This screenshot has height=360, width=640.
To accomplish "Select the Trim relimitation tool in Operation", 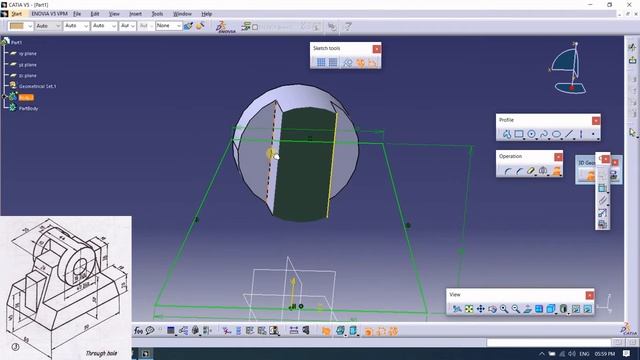I will [x=531, y=171].
